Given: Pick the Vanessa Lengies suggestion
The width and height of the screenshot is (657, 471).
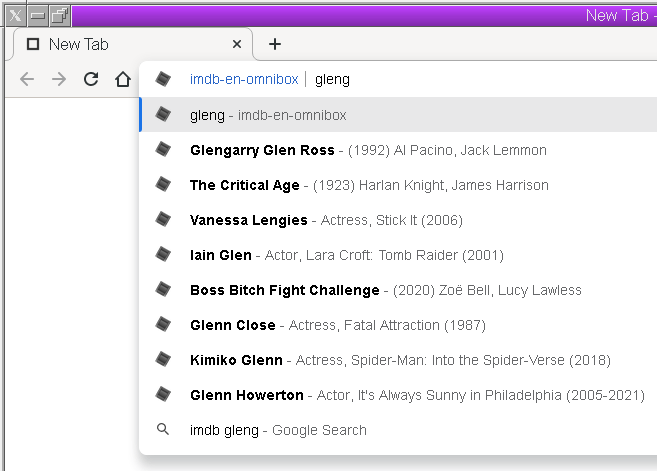Looking at the screenshot, I should click(x=398, y=220).
